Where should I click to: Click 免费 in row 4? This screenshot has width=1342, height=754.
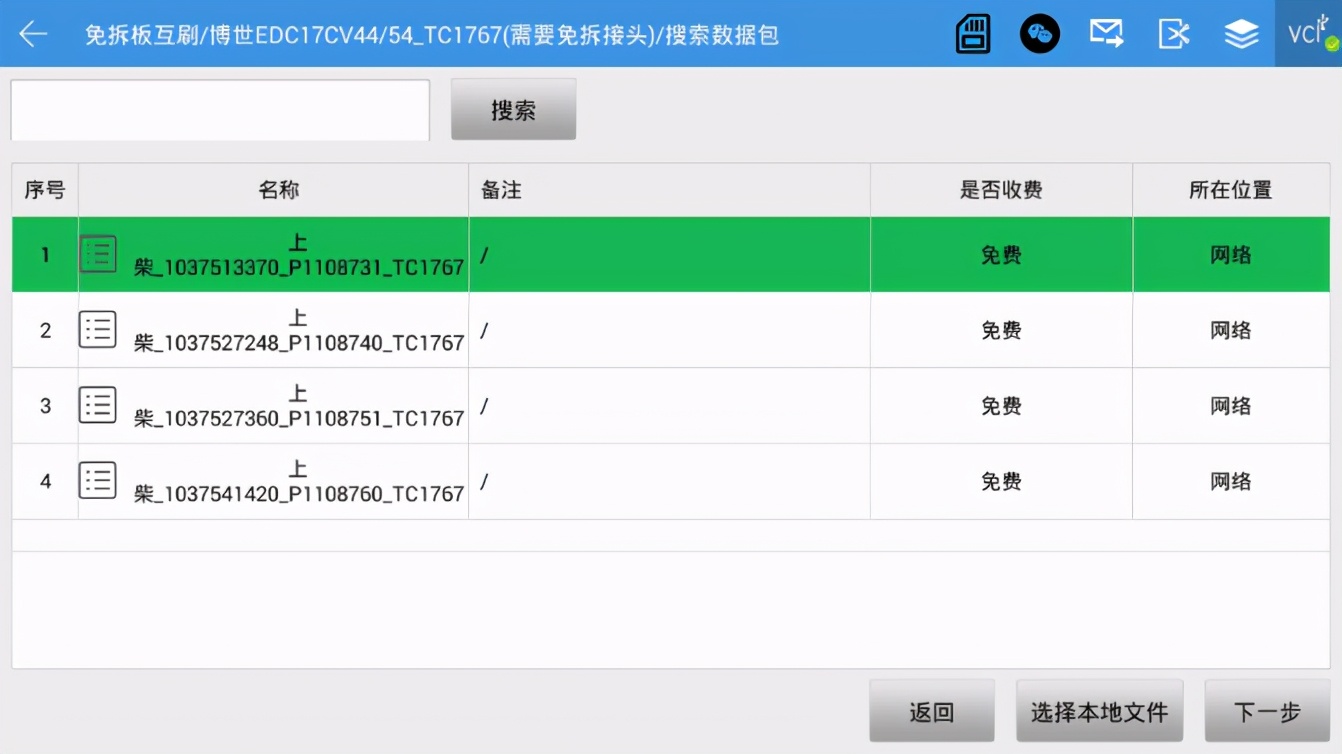point(1001,481)
